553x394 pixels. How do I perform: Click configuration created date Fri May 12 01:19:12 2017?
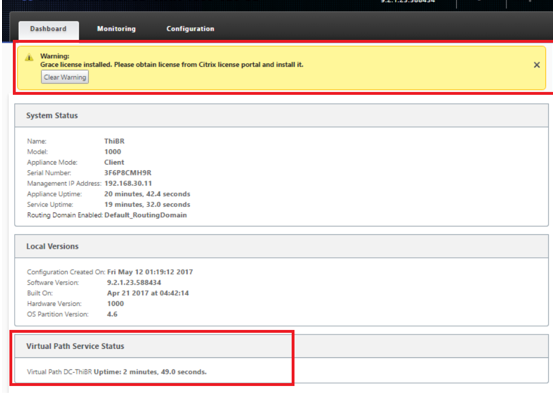tap(150, 272)
